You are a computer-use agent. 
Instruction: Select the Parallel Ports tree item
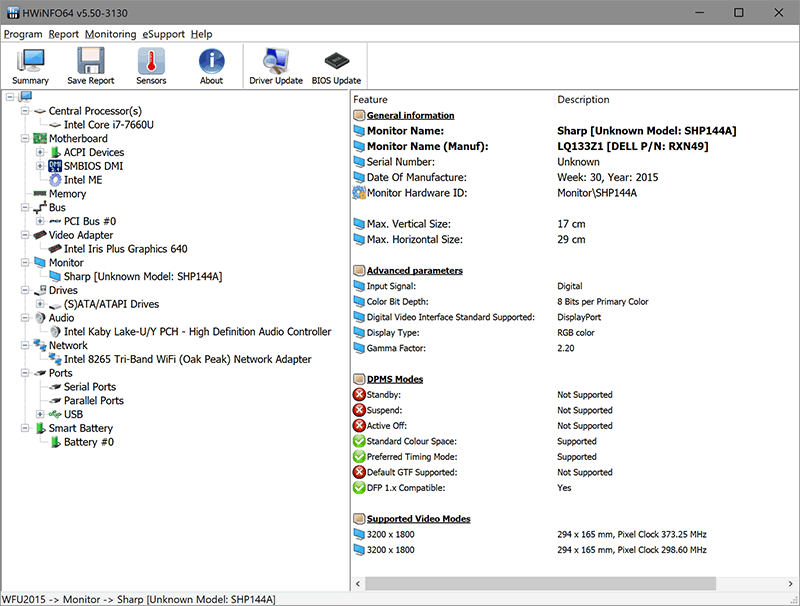pyautogui.click(x=94, y=400)
